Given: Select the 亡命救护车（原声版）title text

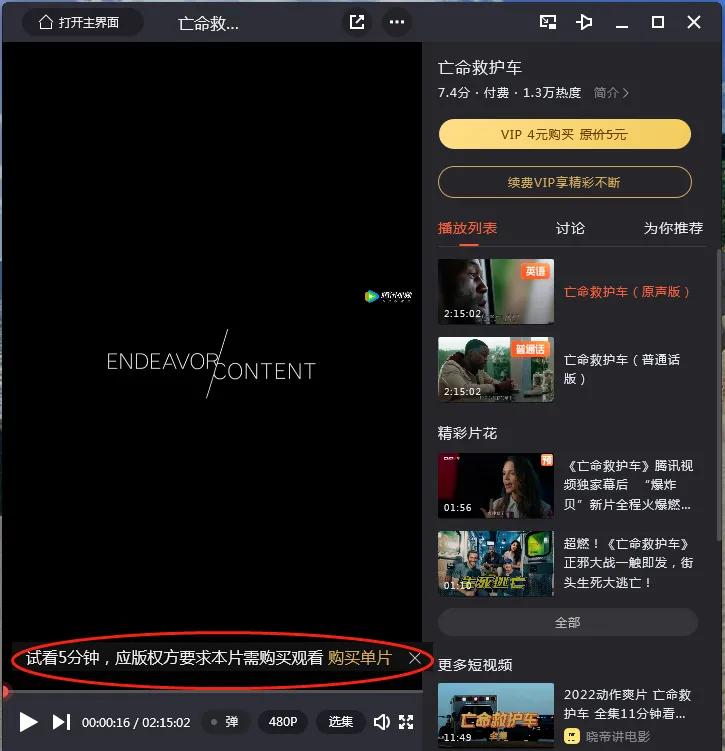Looking at the screenshot, I should [x=627, y=292].
